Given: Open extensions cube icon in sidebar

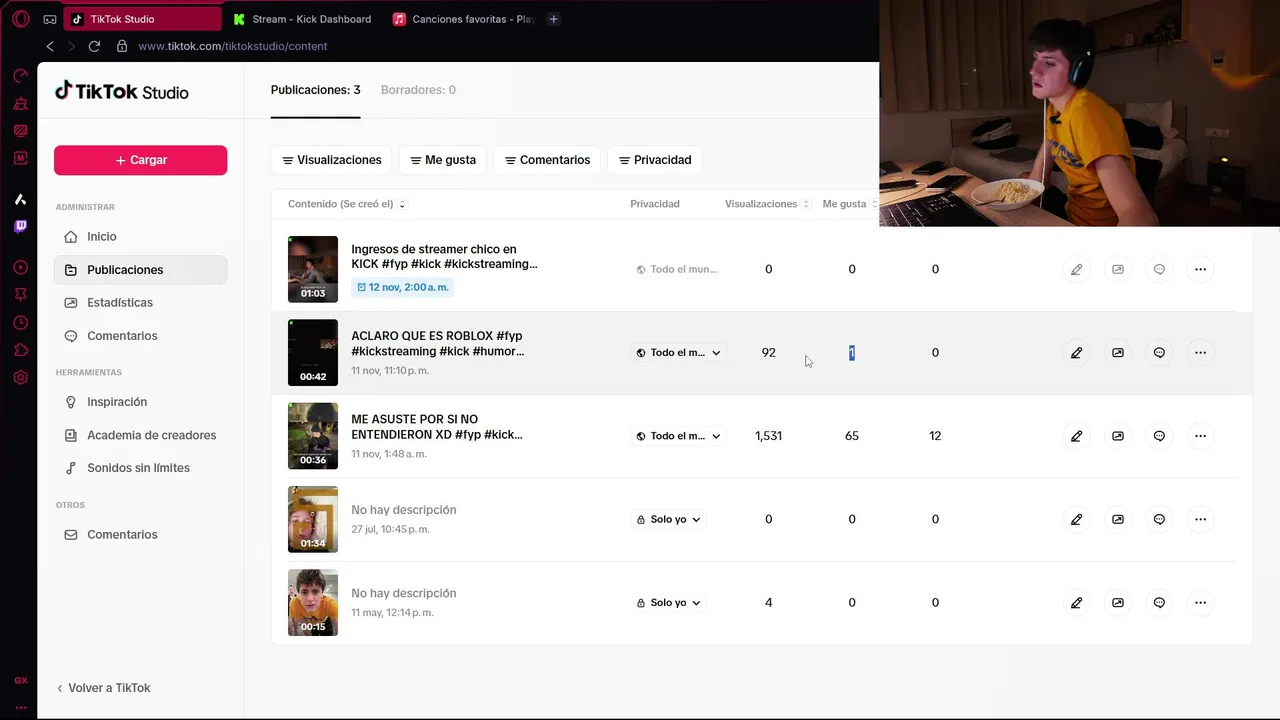Looking at the screenshot, I should (20, 350).
